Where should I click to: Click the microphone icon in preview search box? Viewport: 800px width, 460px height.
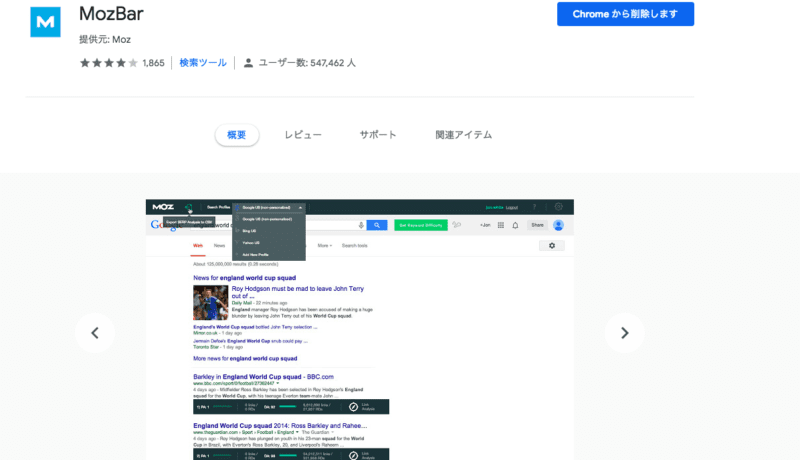(x=361, y=225)
